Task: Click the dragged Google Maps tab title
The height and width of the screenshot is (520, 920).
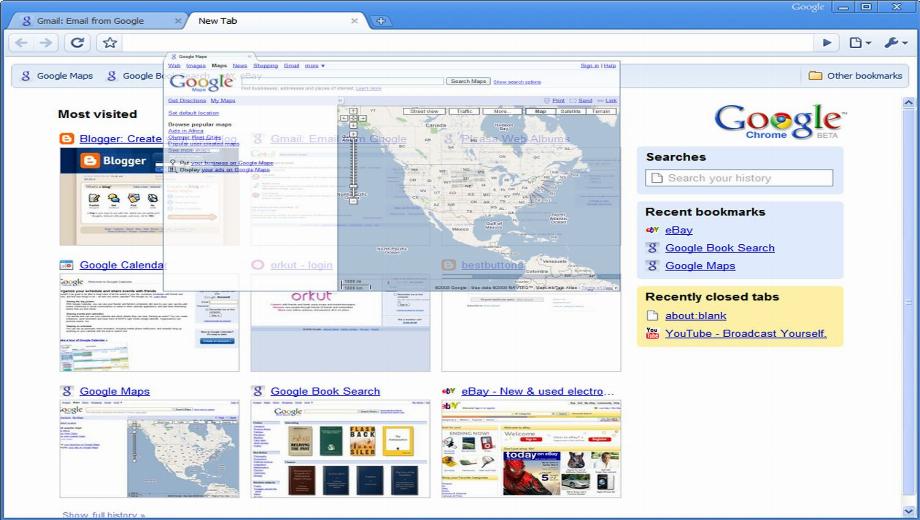Action: [193, 56]
